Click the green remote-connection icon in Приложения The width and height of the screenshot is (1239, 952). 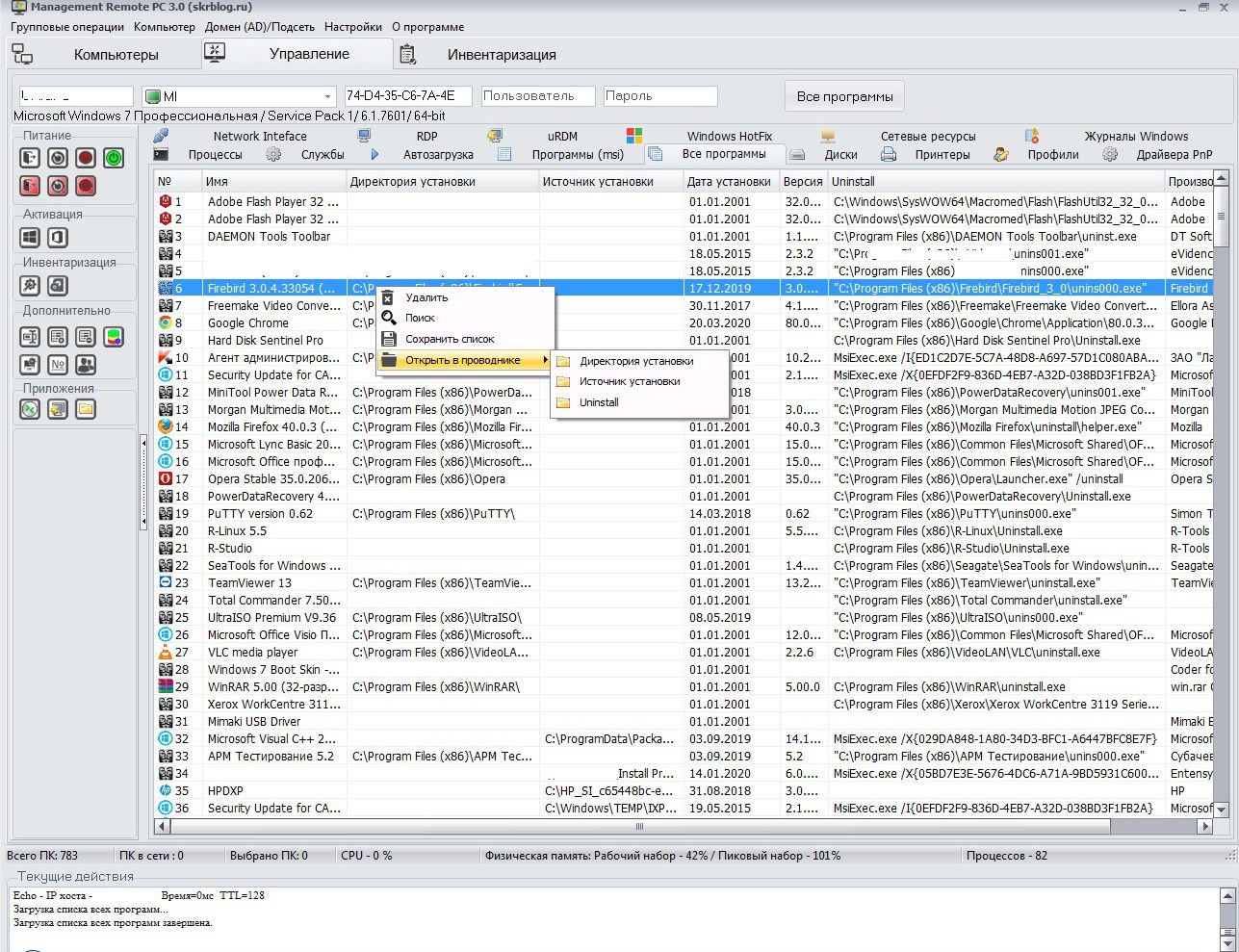click(30, 409)
